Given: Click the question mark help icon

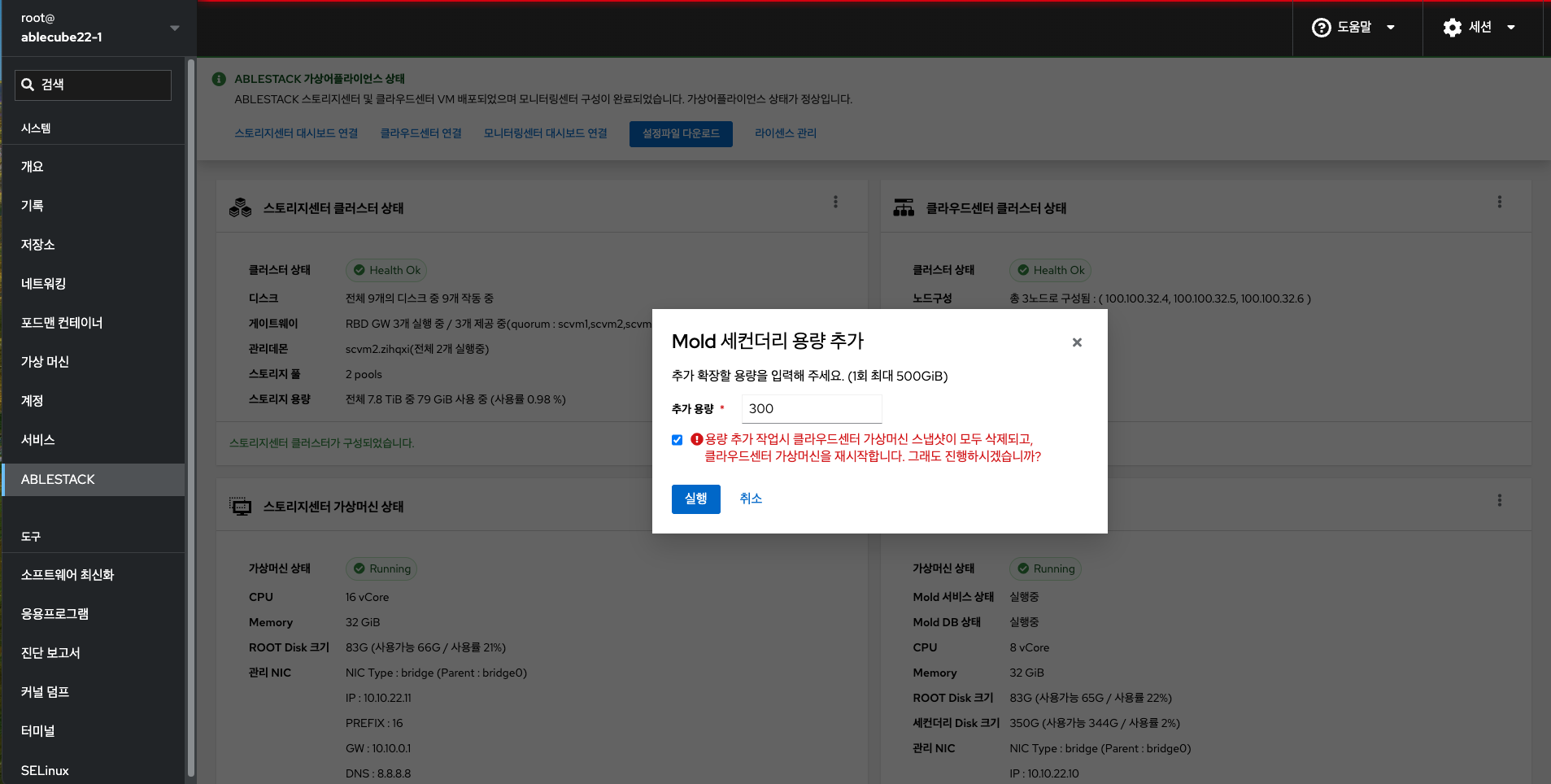Looking at the screenshot, I should (1322, 28).
